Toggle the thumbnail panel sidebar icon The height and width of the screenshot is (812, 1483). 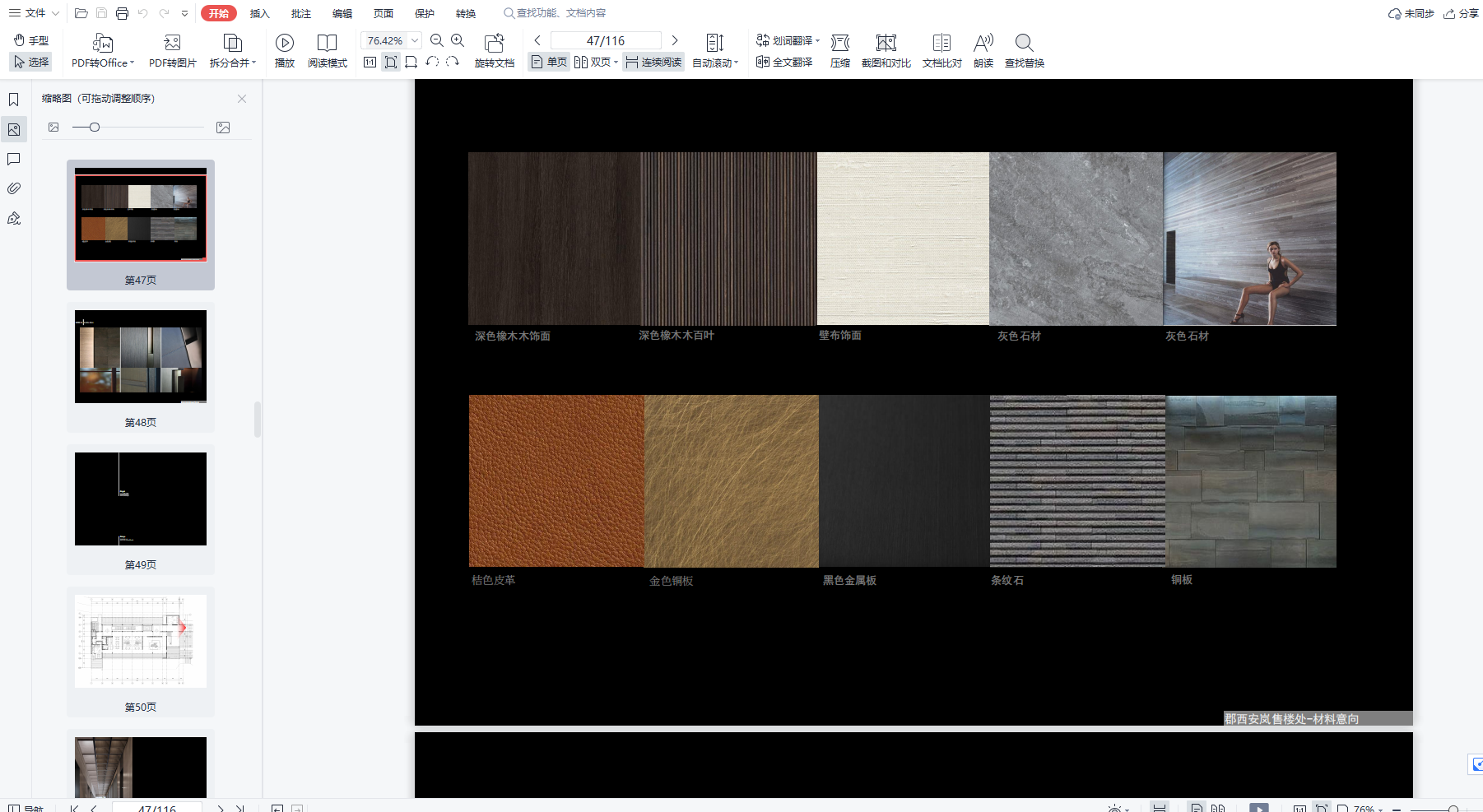coord(14,129)
